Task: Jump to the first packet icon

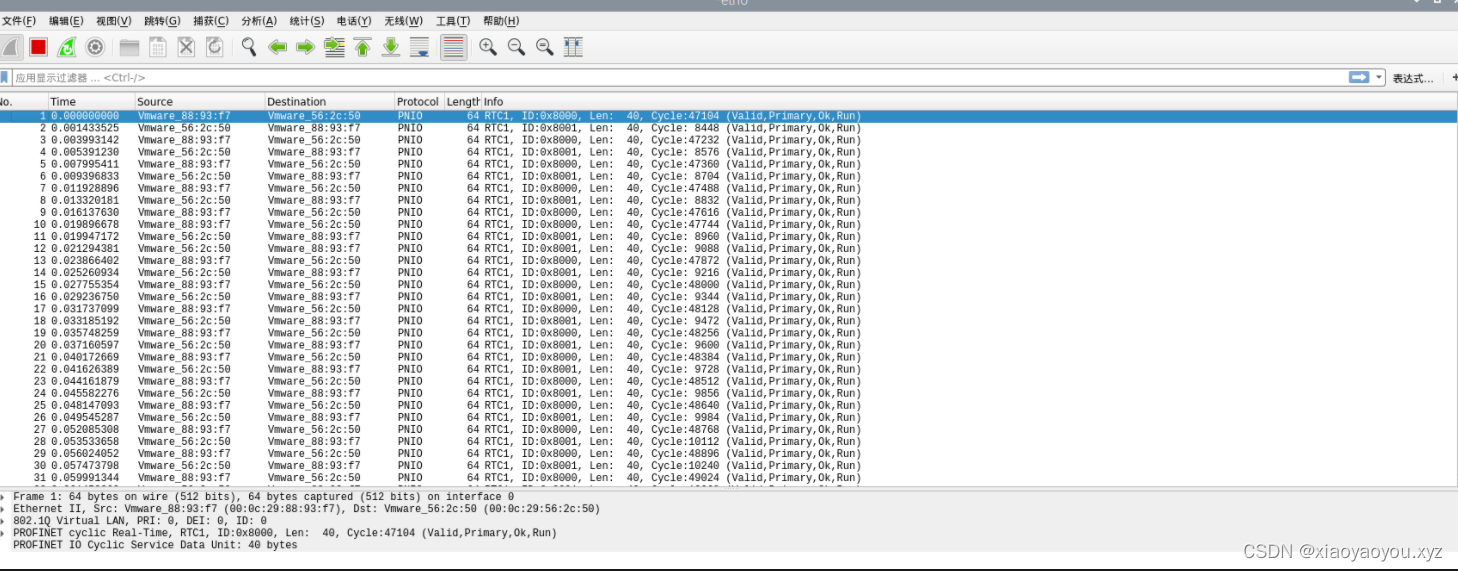Action: [363, 47]
